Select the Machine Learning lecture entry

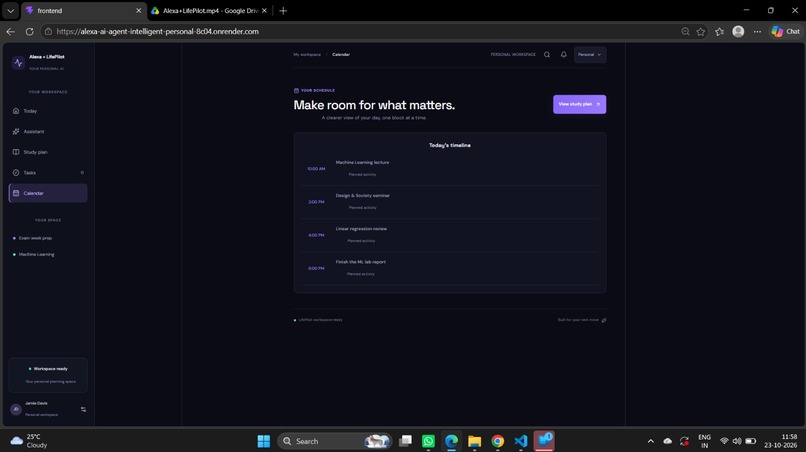pyautogui.click(x=450, y=169)
